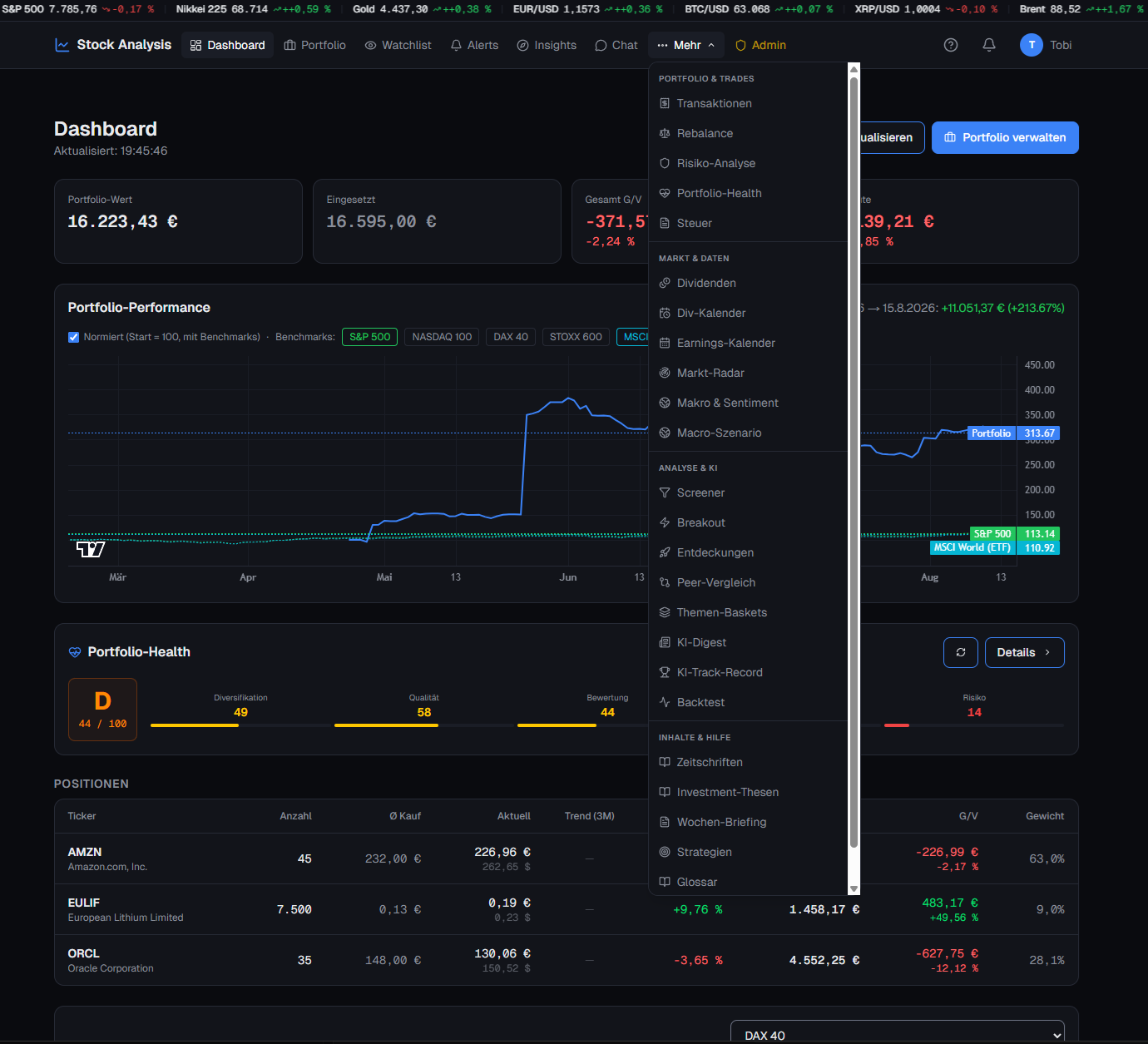
Task: Switch to the Dashboard tab
Action: (x=227, y=45)
